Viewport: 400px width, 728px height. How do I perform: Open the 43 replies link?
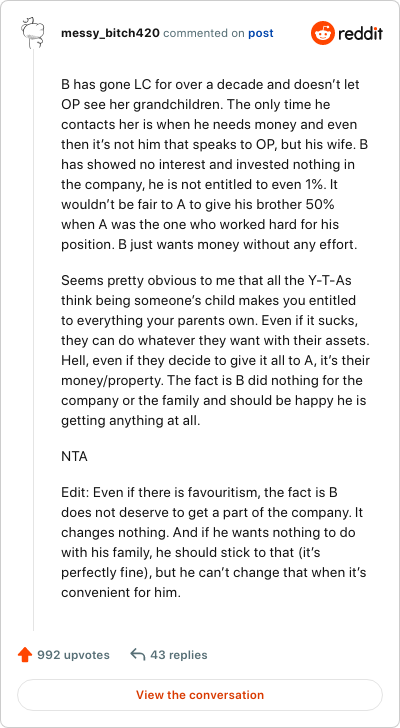(x=179, y=655)
